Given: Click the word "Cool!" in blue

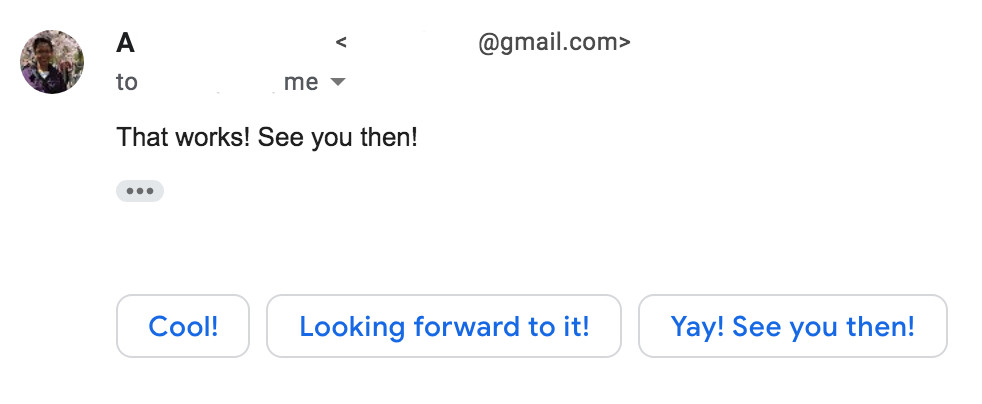Looking at the screenshot, I should pyautogui.click(x=183, y=326).
